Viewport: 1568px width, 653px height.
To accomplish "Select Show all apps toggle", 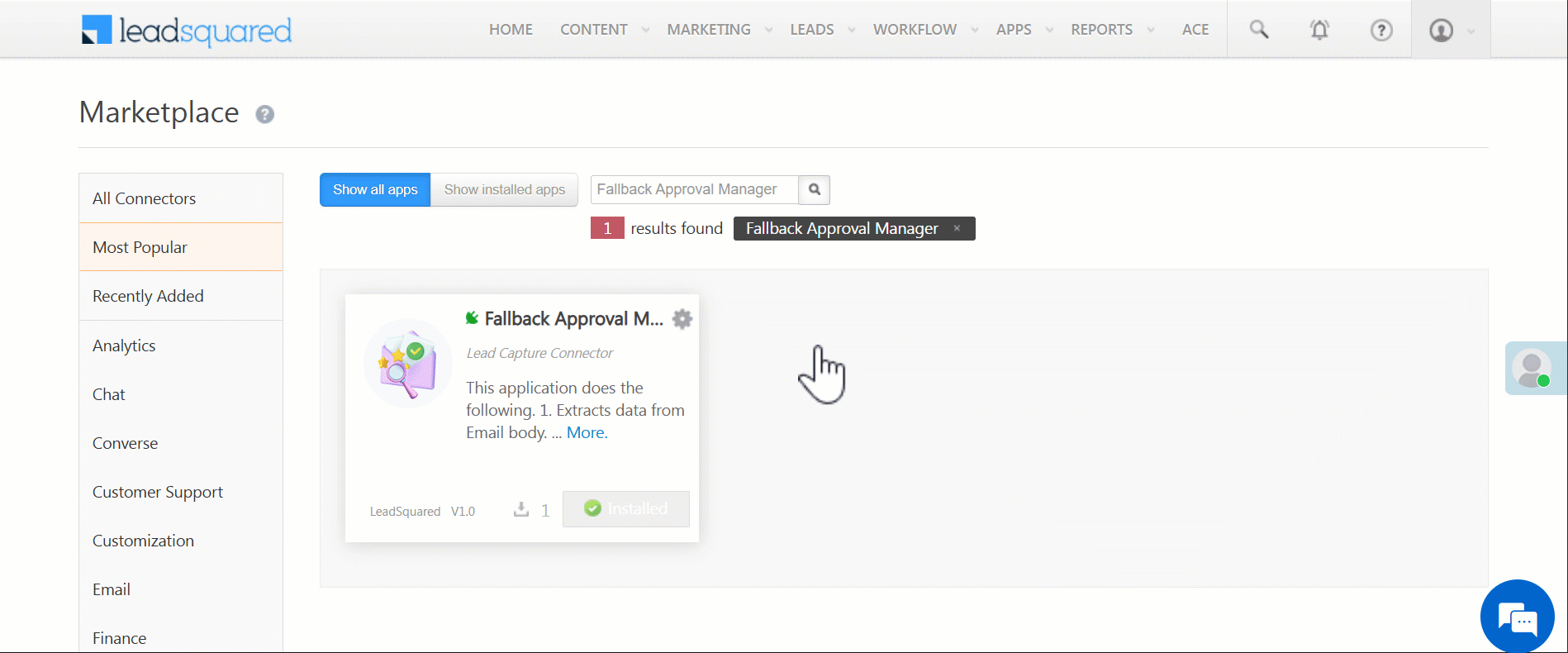I will coord(375,189).
